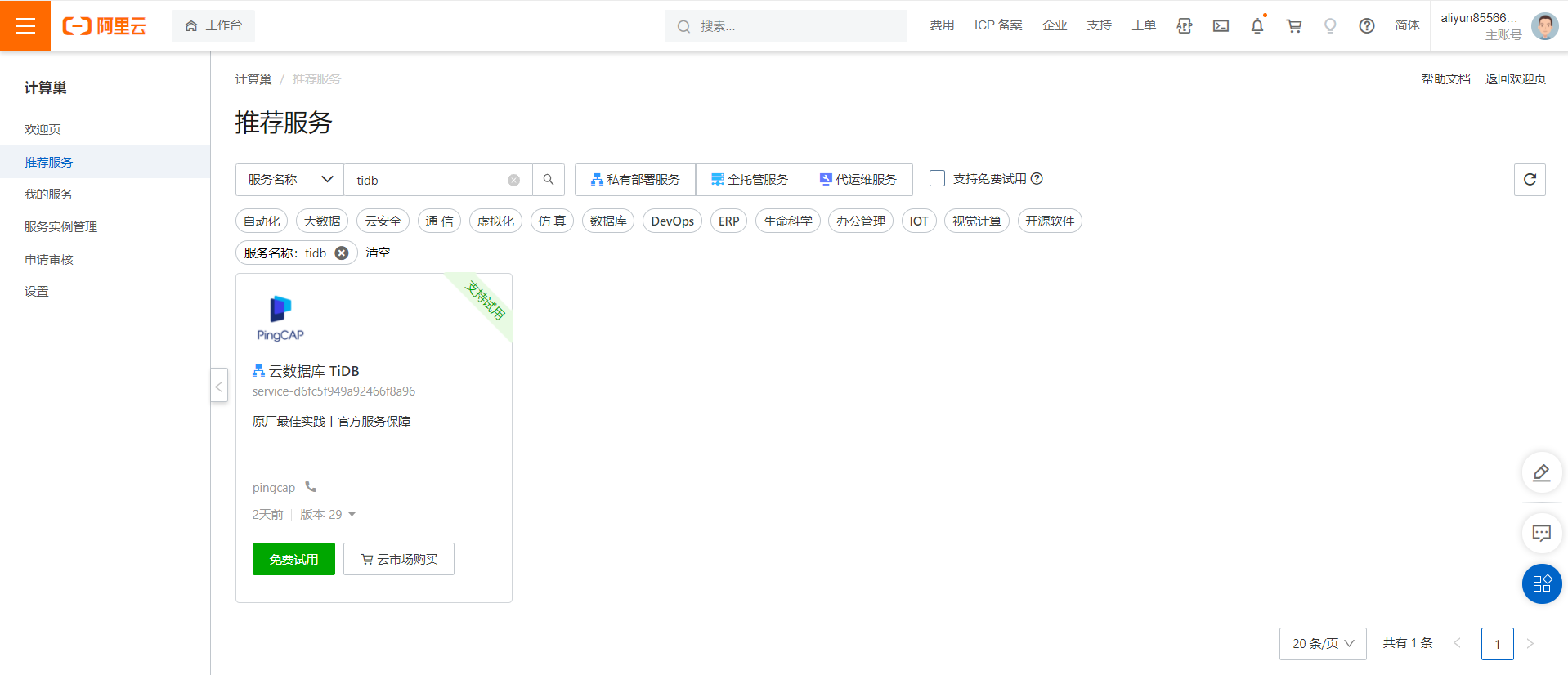This screenshot has width=1568, height=675.
Task: Open the 工作台 workbench button
Action: (x=213, y=26)
